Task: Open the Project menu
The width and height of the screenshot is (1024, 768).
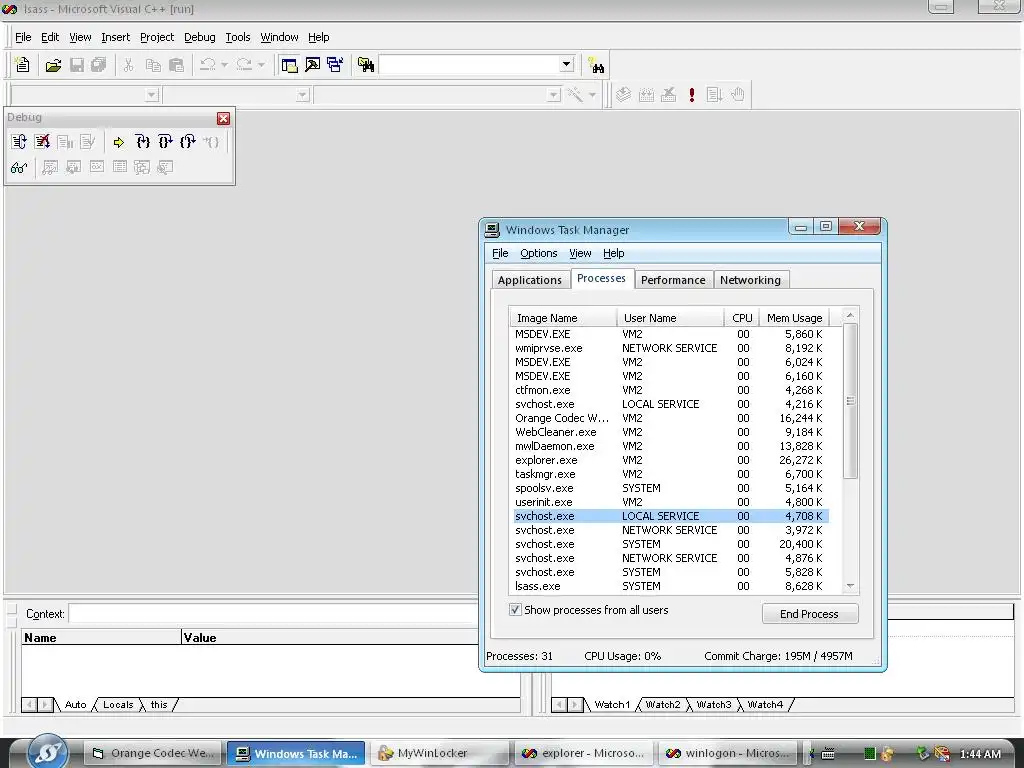Action: (157, 37)
